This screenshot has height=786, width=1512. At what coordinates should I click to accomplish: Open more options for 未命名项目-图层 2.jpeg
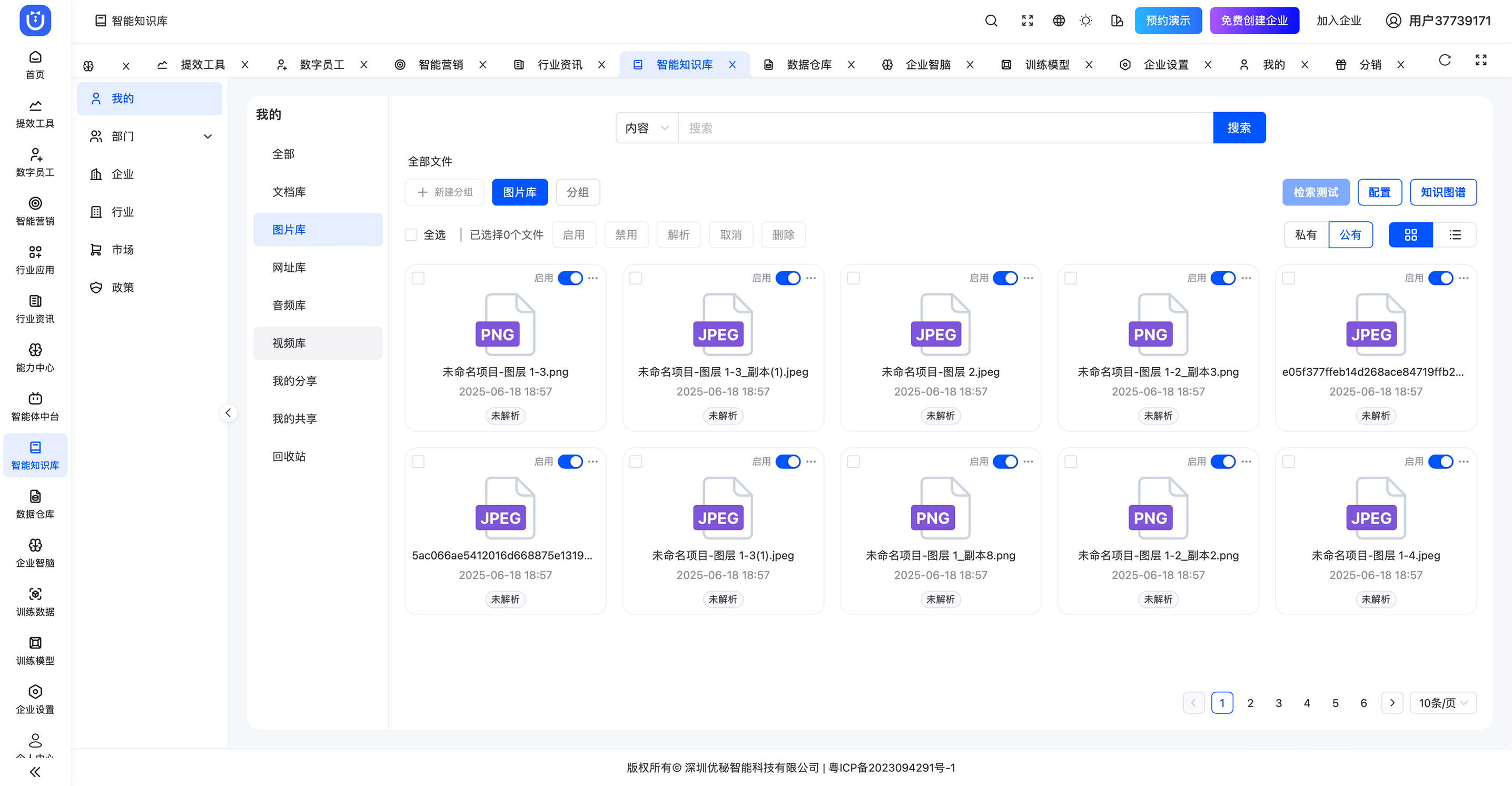pyautogui.click(x=1029, y=278)
